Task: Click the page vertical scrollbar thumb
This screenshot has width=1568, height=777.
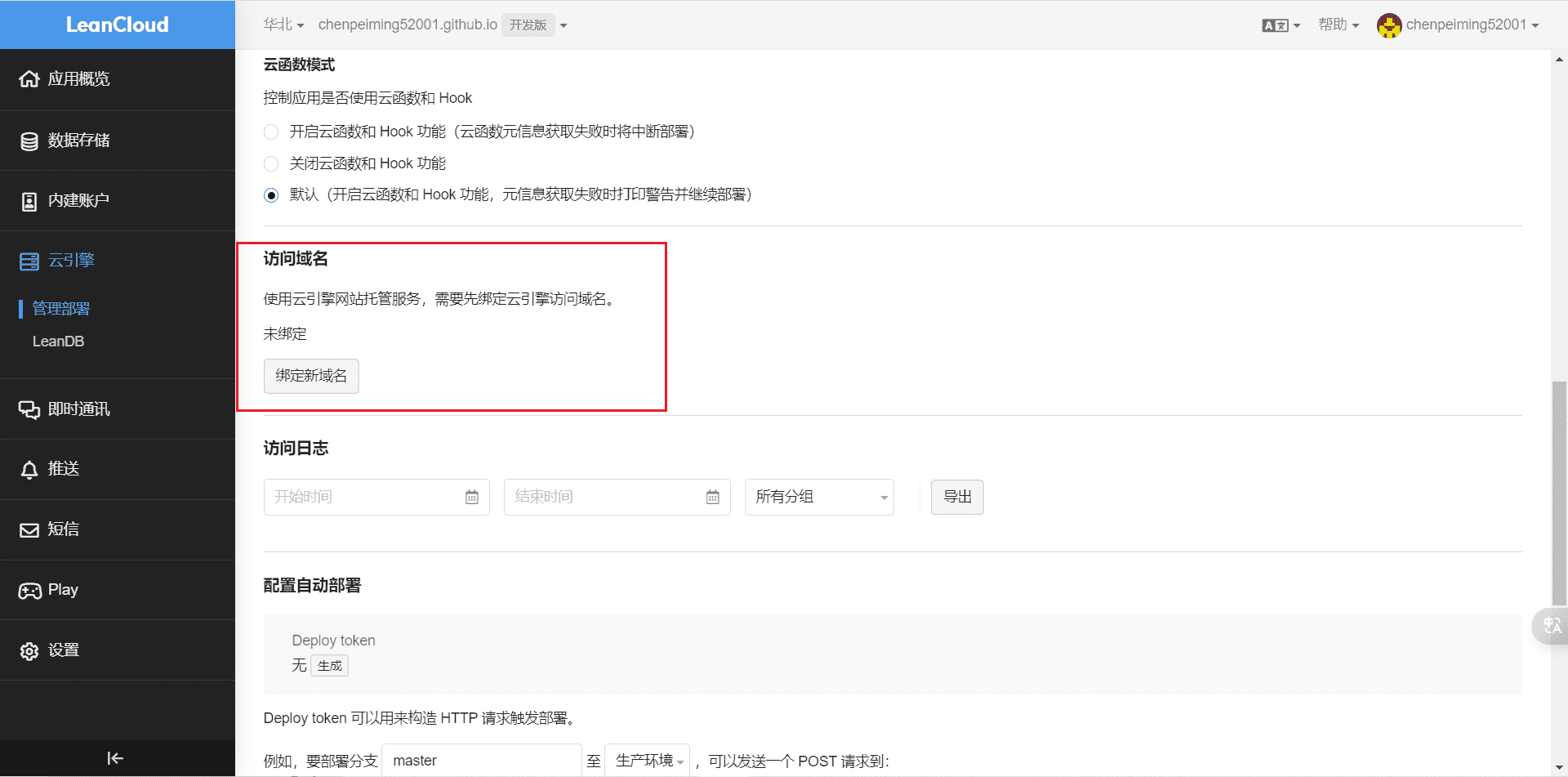Action: [1560, 493]
